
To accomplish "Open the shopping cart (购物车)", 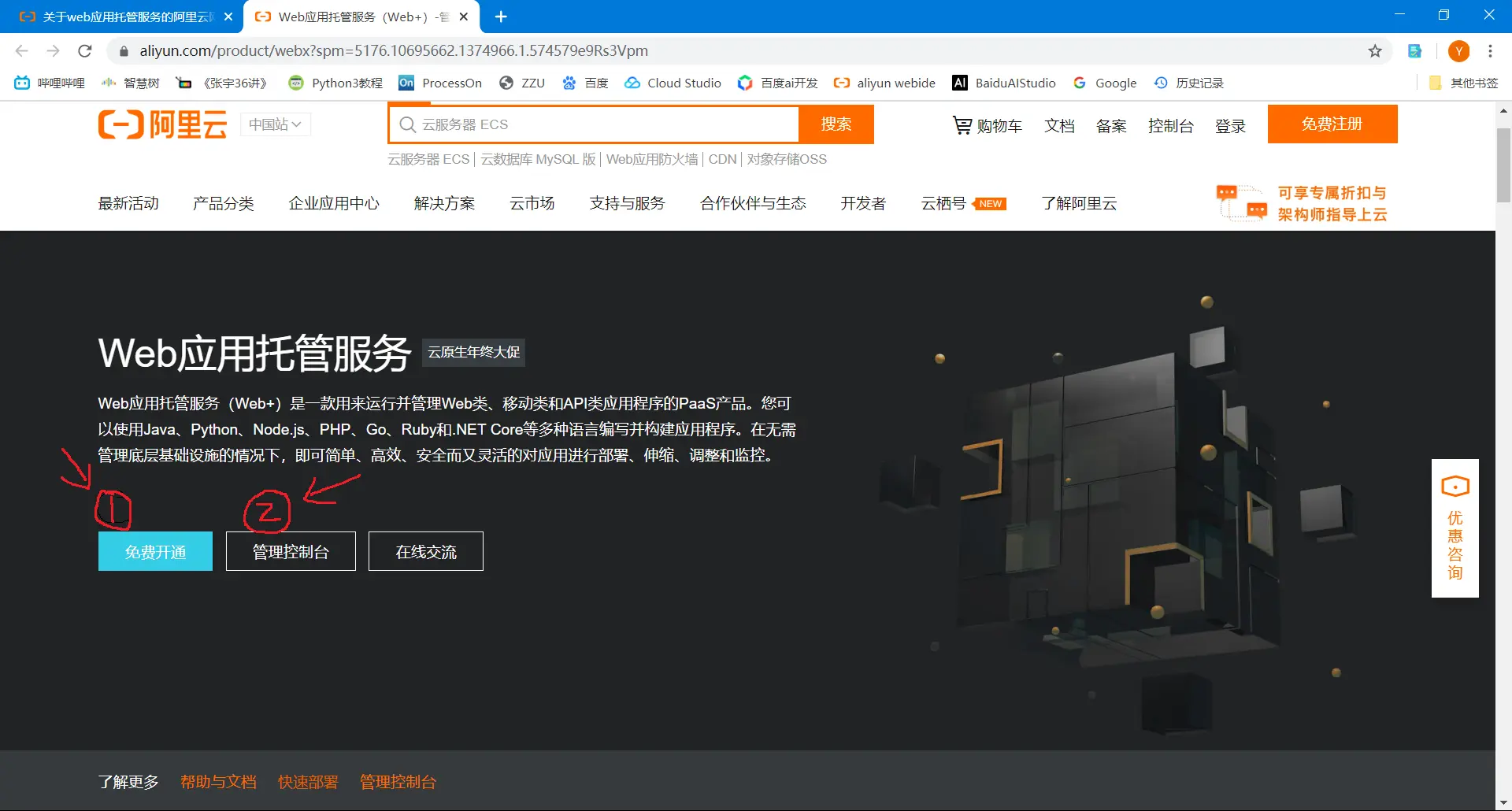I will [988, 125].
